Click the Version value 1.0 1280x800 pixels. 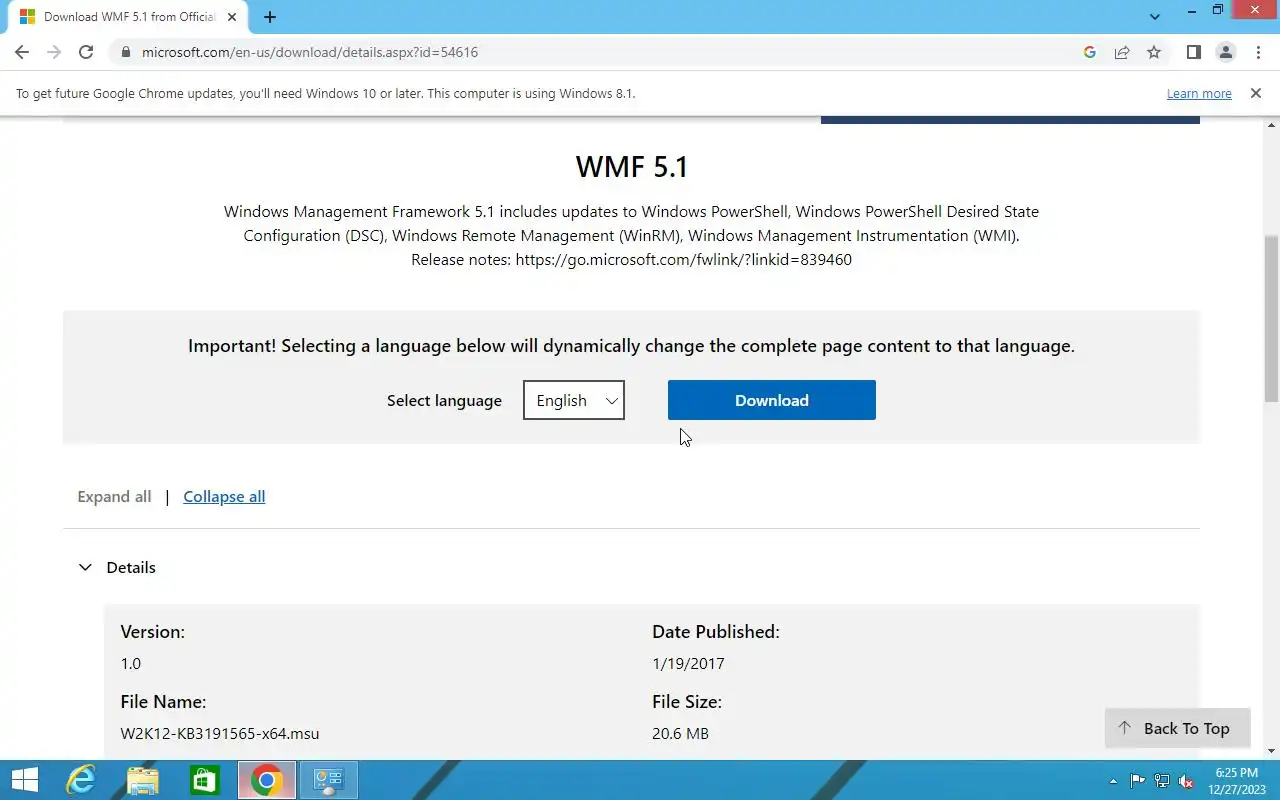(131, 664)
